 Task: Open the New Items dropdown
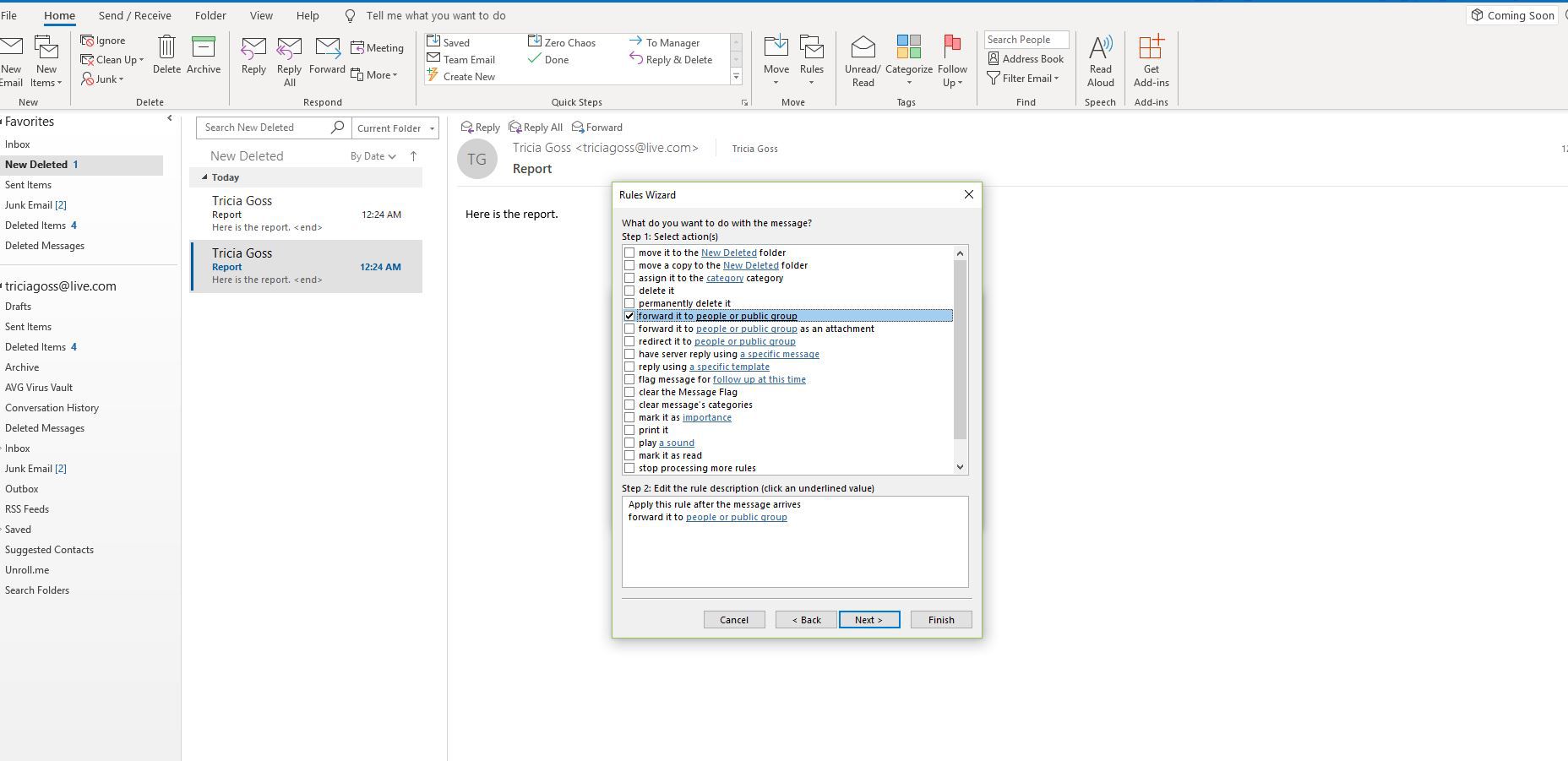(x=46, y=76)
